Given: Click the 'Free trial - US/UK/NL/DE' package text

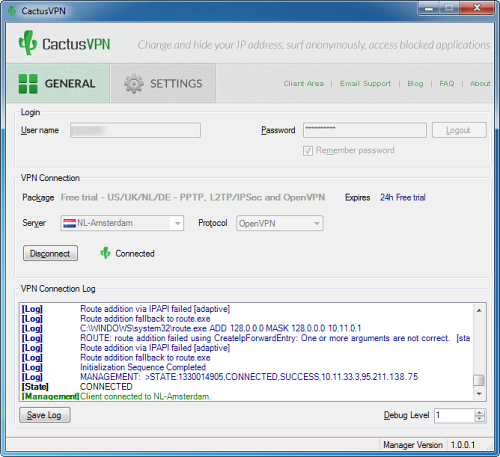Looking at the screenshot, I should pyautogui.click(x=193, y=197).
